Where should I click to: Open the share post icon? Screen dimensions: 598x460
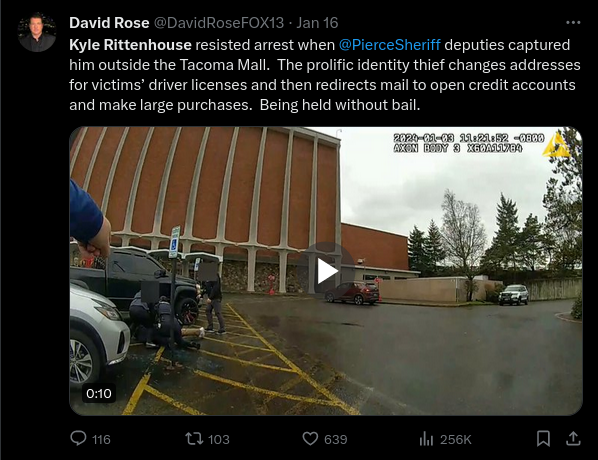[x=573, y=438]
